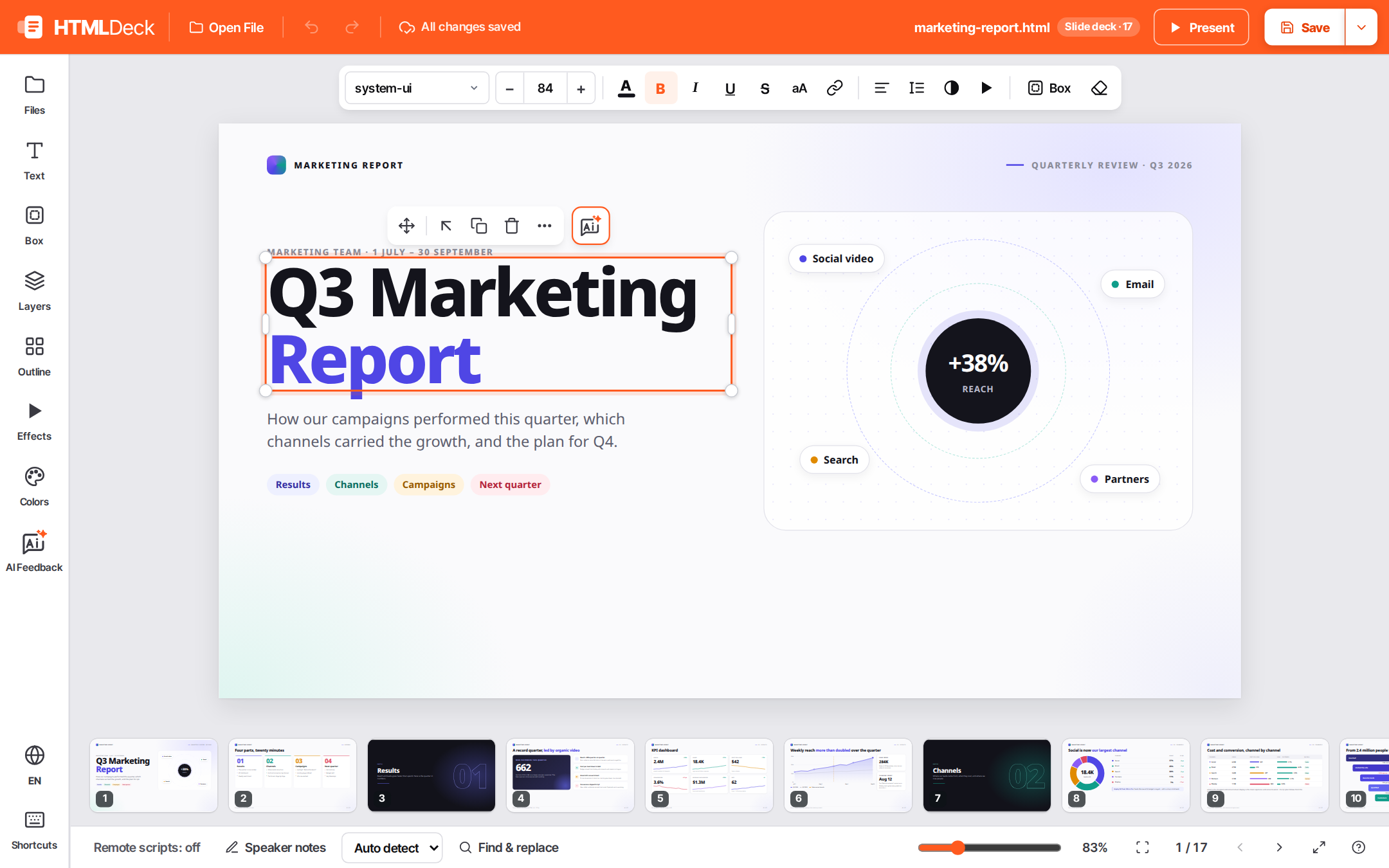Open the Effects panel
Screen dimensions: 1389x868
[34, 422]
